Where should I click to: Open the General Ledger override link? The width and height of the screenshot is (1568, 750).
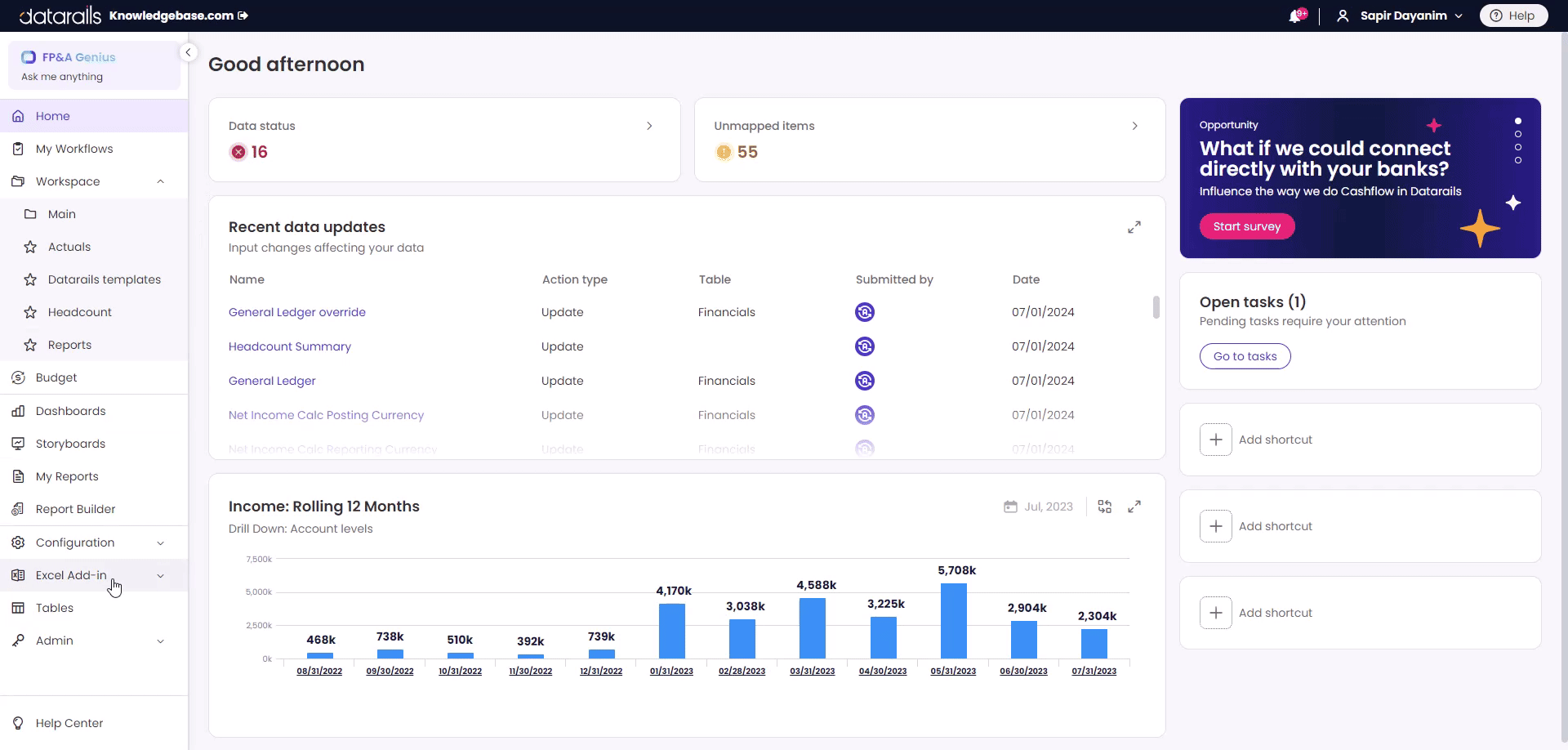[296, 312]
